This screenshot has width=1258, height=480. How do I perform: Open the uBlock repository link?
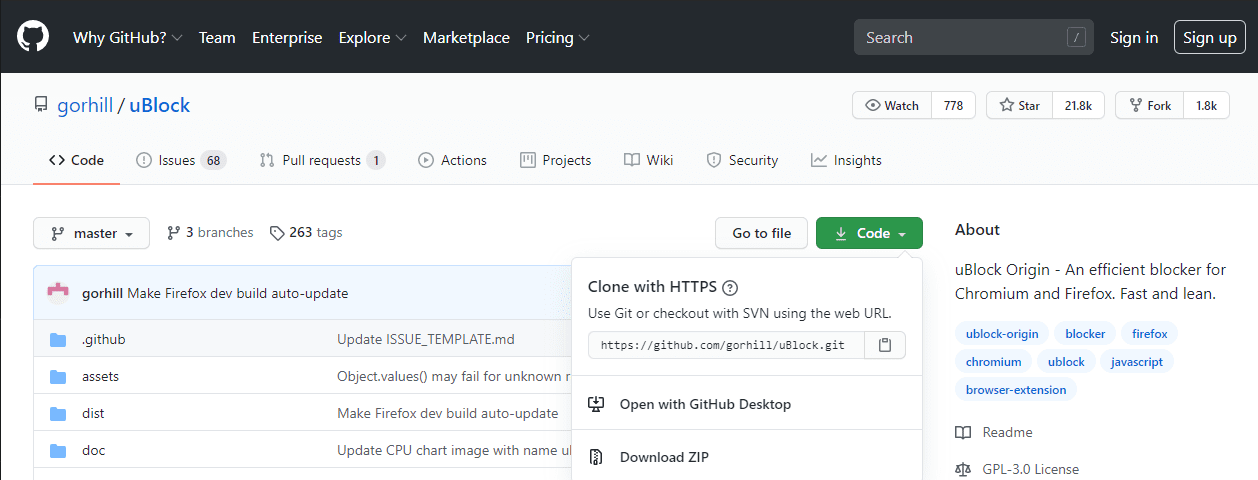pos(159,105)
